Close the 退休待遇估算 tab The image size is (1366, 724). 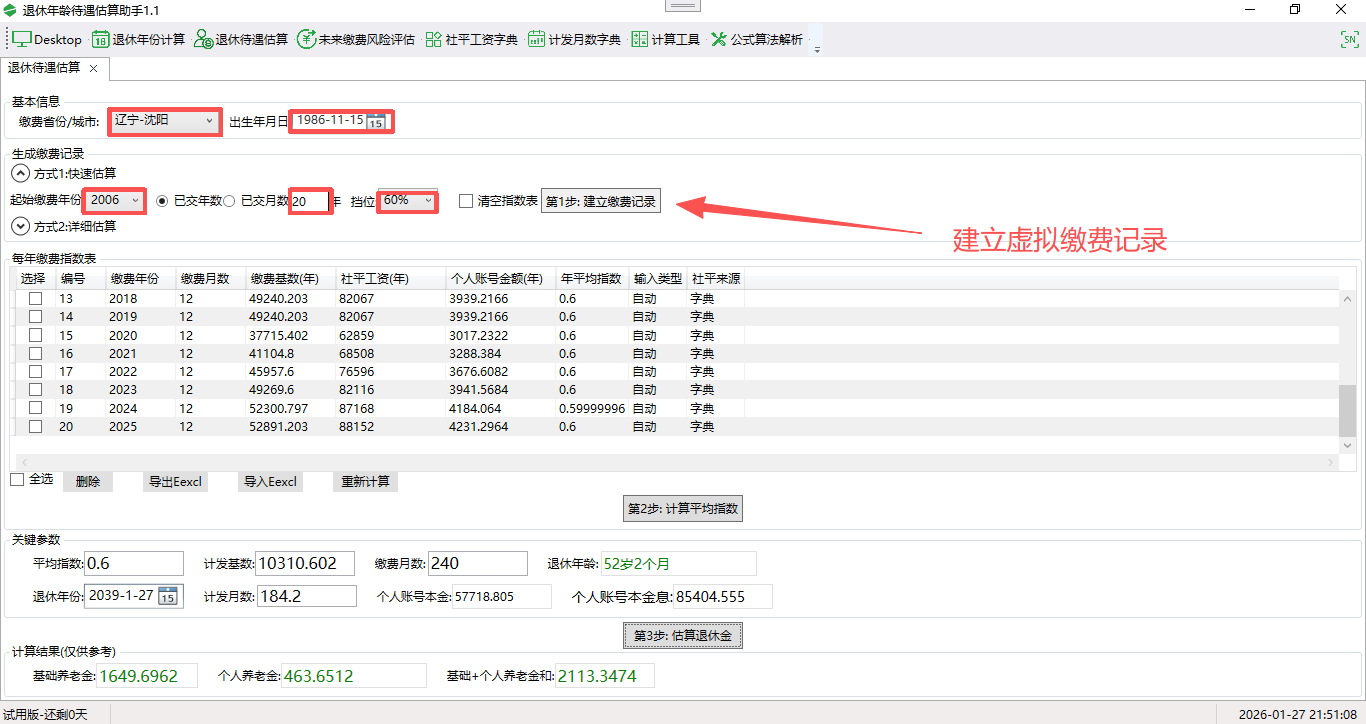(93, 69)
